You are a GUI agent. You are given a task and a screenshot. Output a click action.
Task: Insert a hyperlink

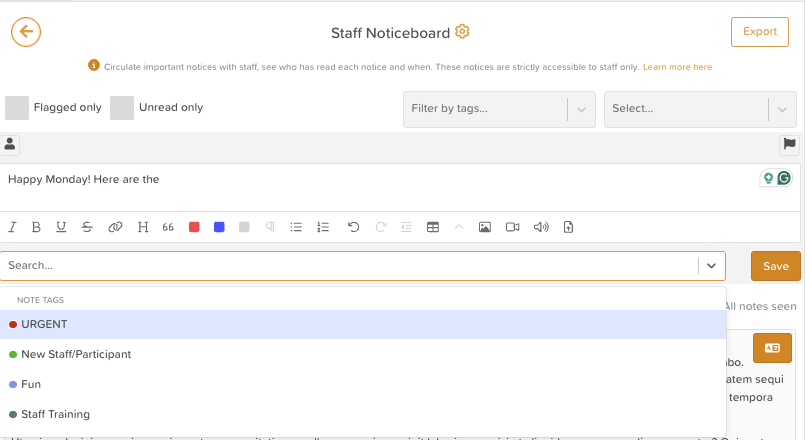(115, 227)
